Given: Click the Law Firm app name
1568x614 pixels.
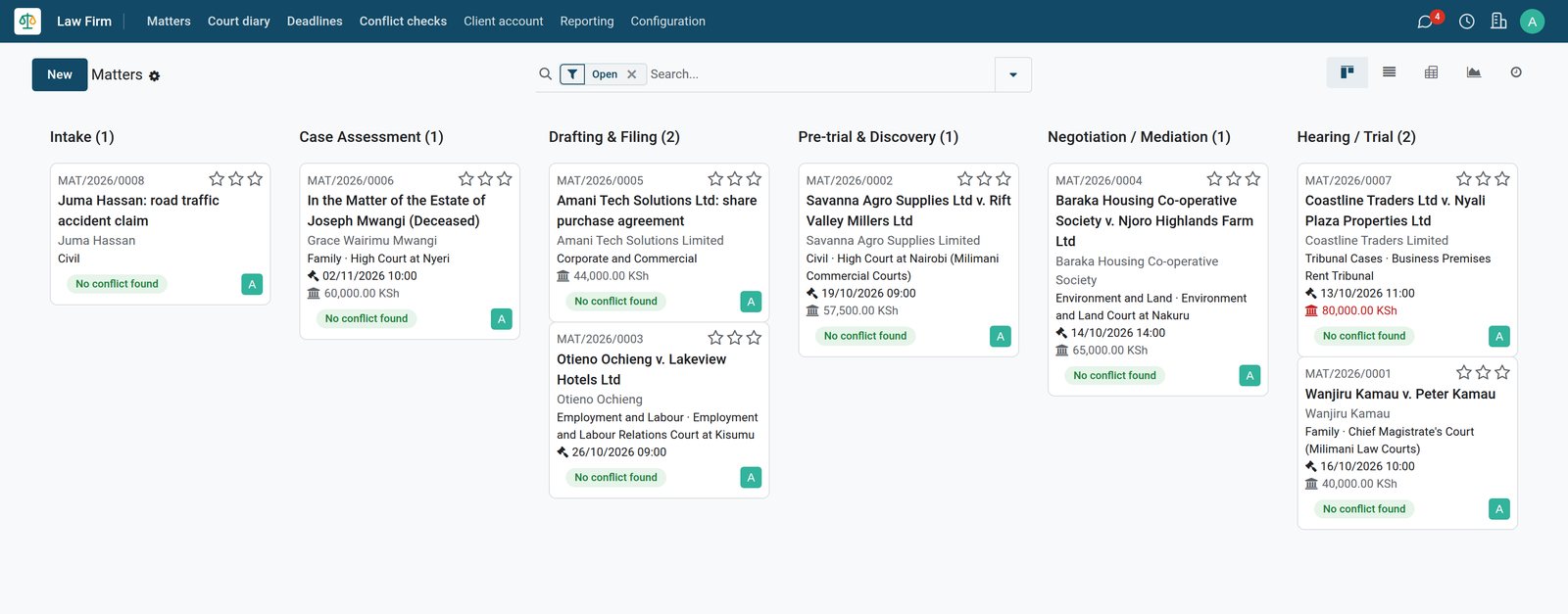Looking at the screenshot, I should 84,21.
